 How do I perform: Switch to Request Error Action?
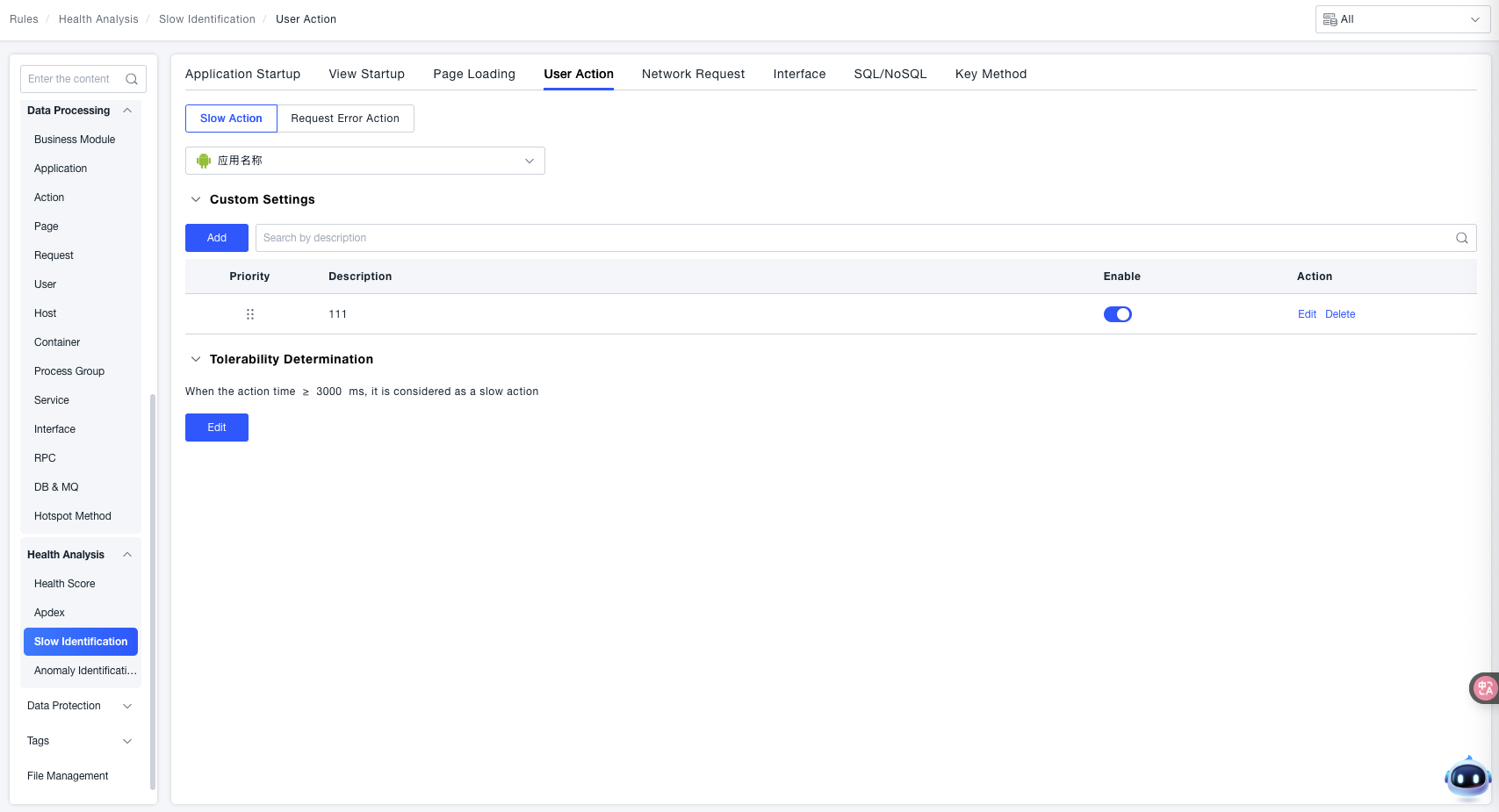pos(345,119)
